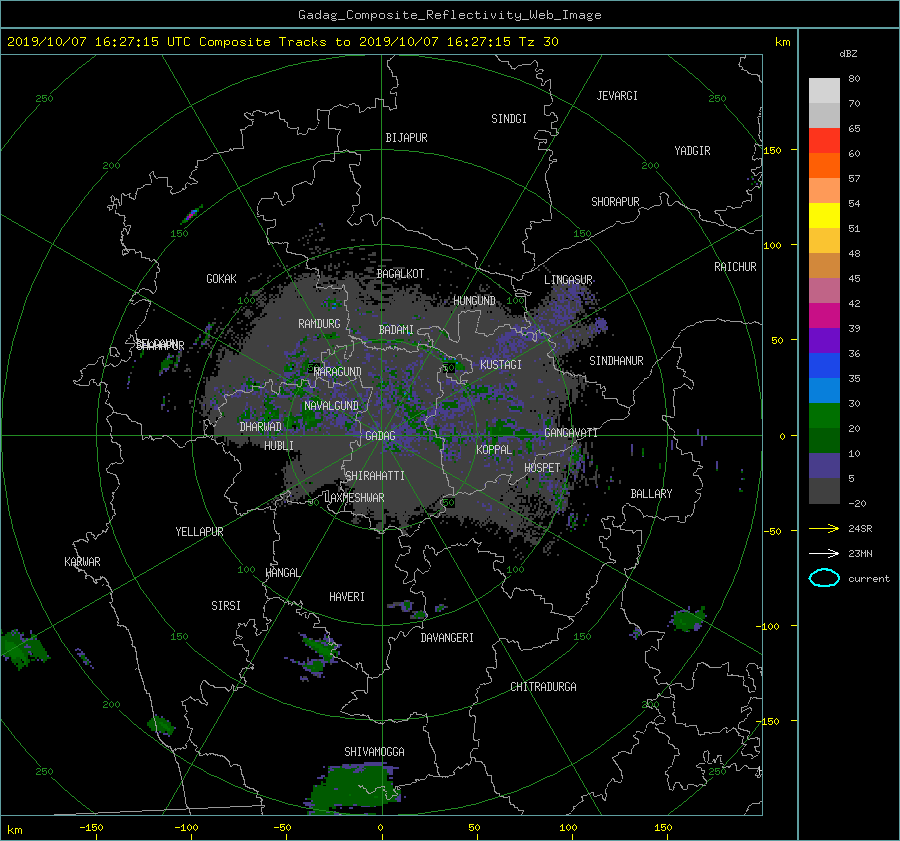Click the 'current' legend label
This screenshot has height=841, width=900.
(x=869, y=579)
